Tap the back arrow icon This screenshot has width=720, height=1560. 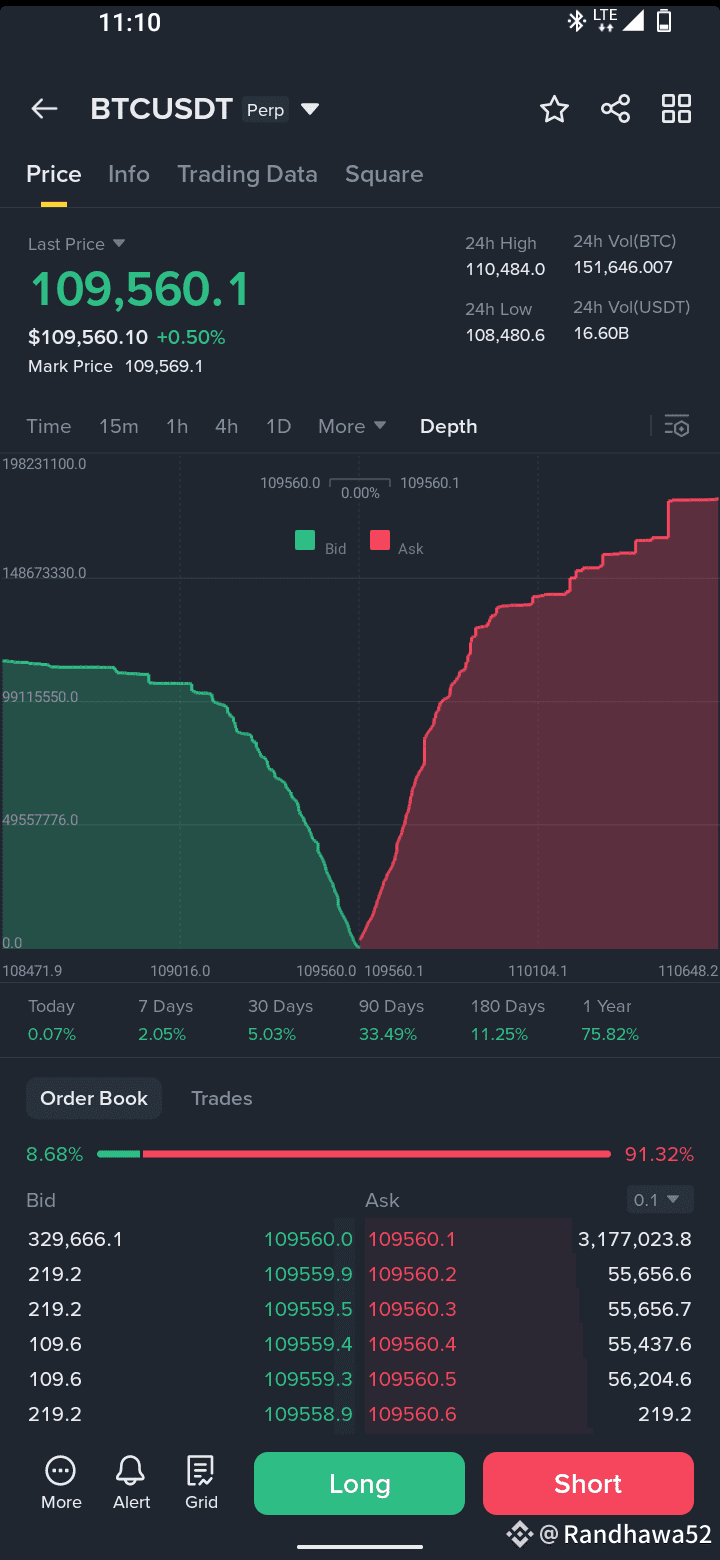(x=44, y=109)
